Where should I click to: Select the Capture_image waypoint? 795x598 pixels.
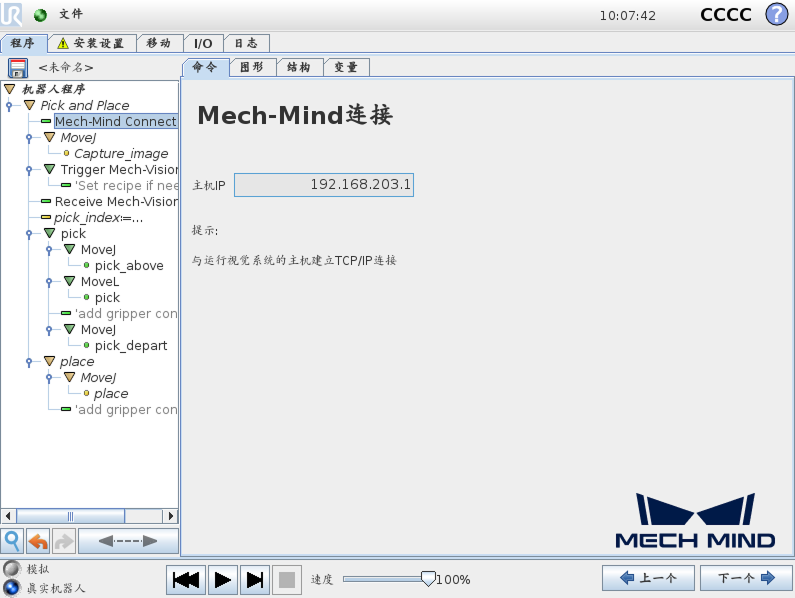(121, 154)
